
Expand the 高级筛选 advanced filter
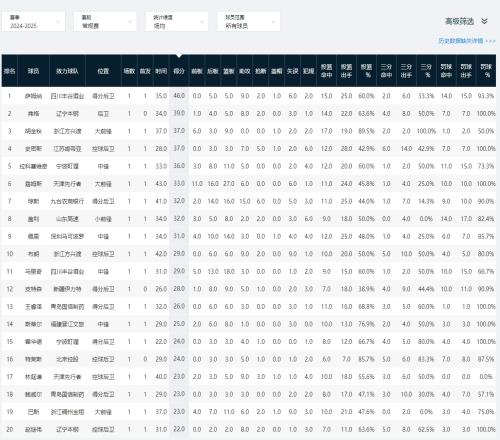460,22
